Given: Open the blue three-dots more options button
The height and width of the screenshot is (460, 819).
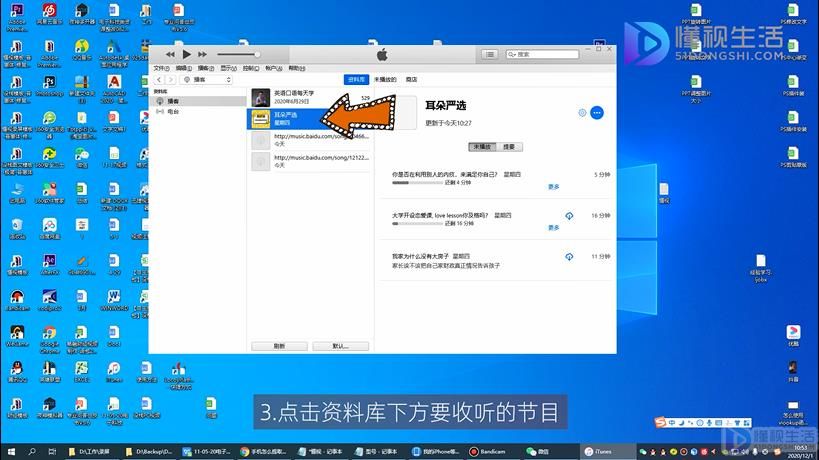Looking at the screenshot, I should coord(596,113).
